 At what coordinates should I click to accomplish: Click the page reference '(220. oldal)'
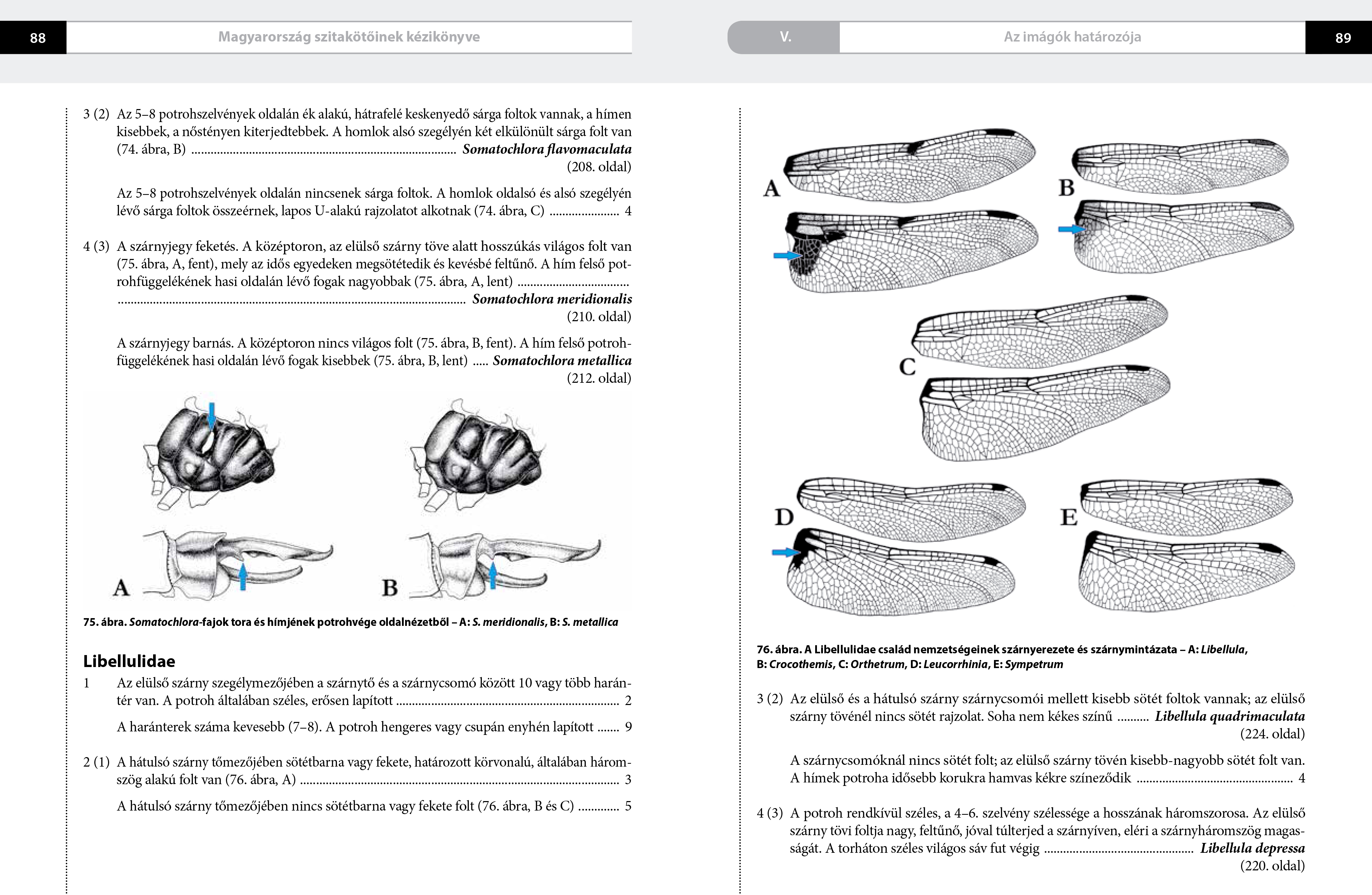click(x=1272, y=866)
